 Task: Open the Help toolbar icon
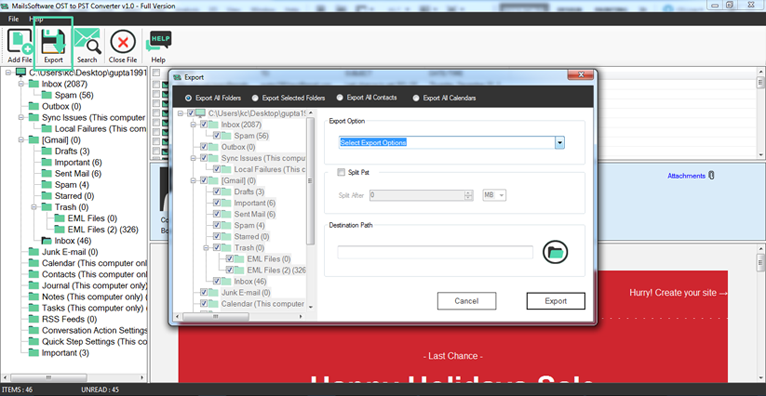point(158,46)
